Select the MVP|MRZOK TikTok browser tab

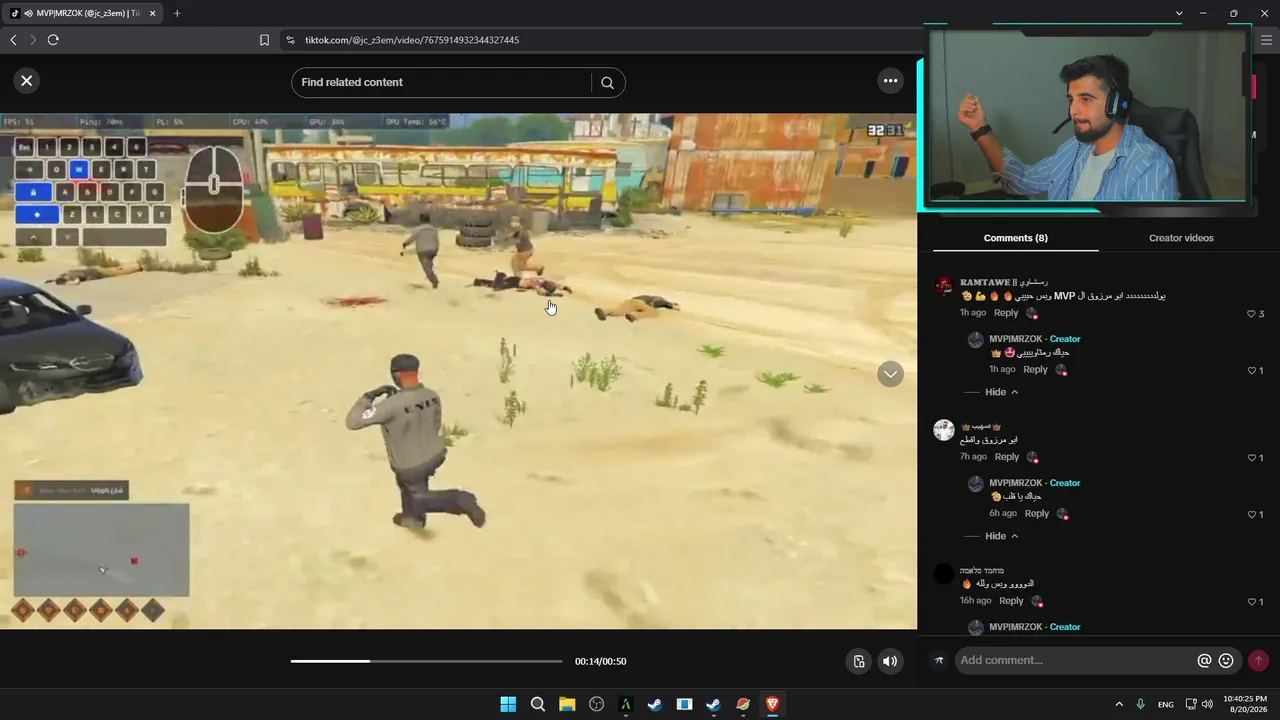coord(82,13)
